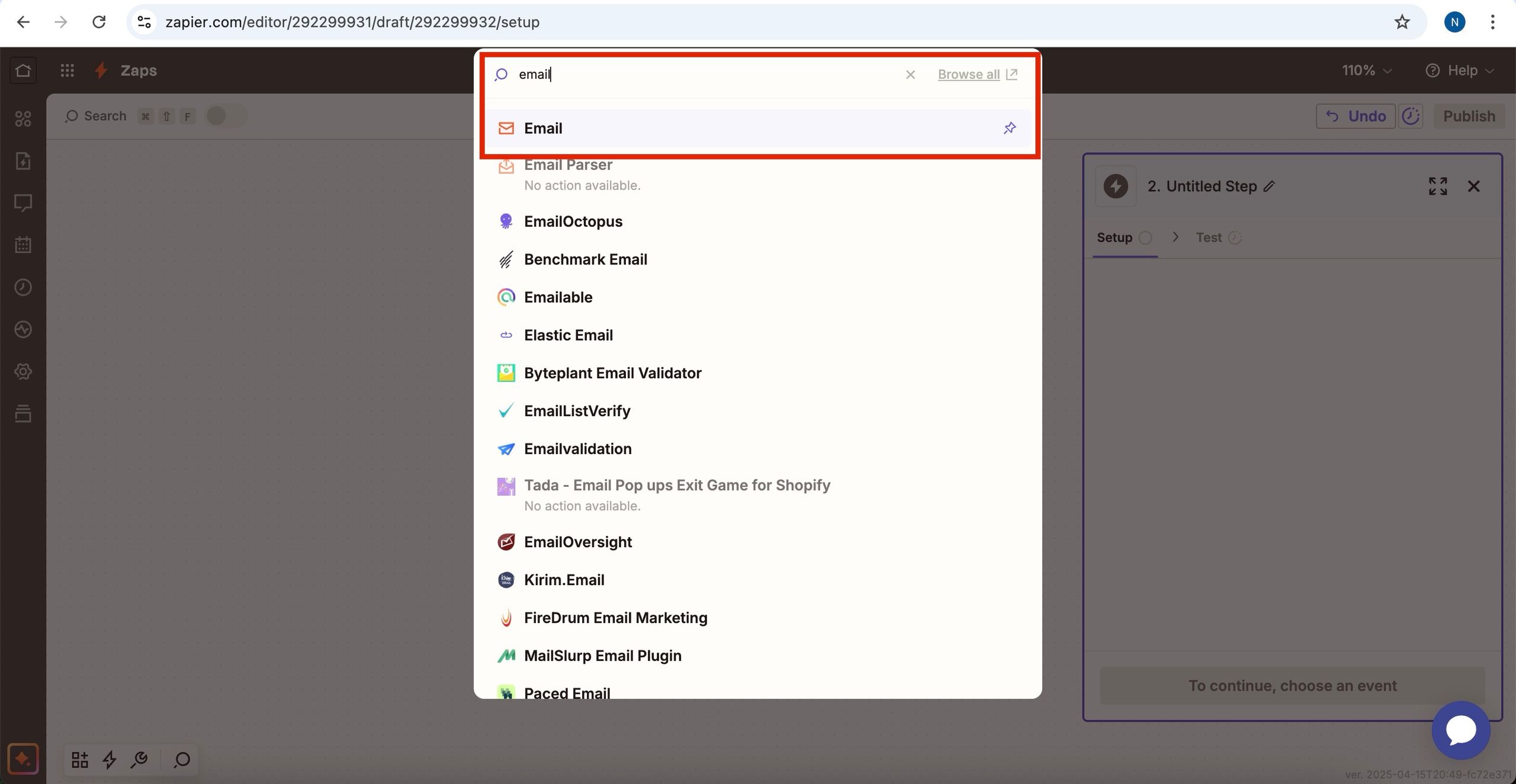Open the sidebar versions stack icon
1516x784 pixels.
pyautogui.click(x=23, y=414)
